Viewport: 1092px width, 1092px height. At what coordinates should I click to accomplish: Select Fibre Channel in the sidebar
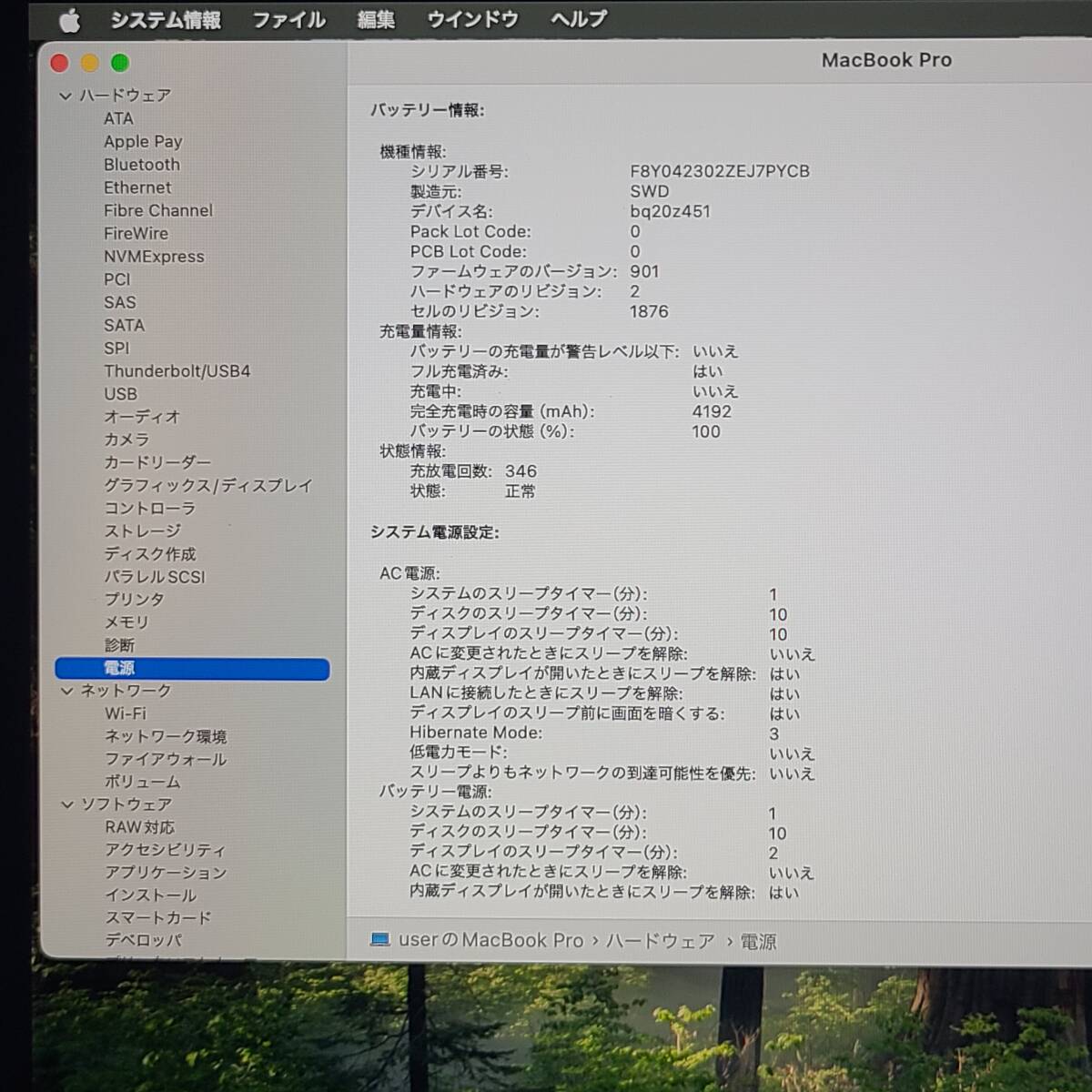tap(158, 210)
